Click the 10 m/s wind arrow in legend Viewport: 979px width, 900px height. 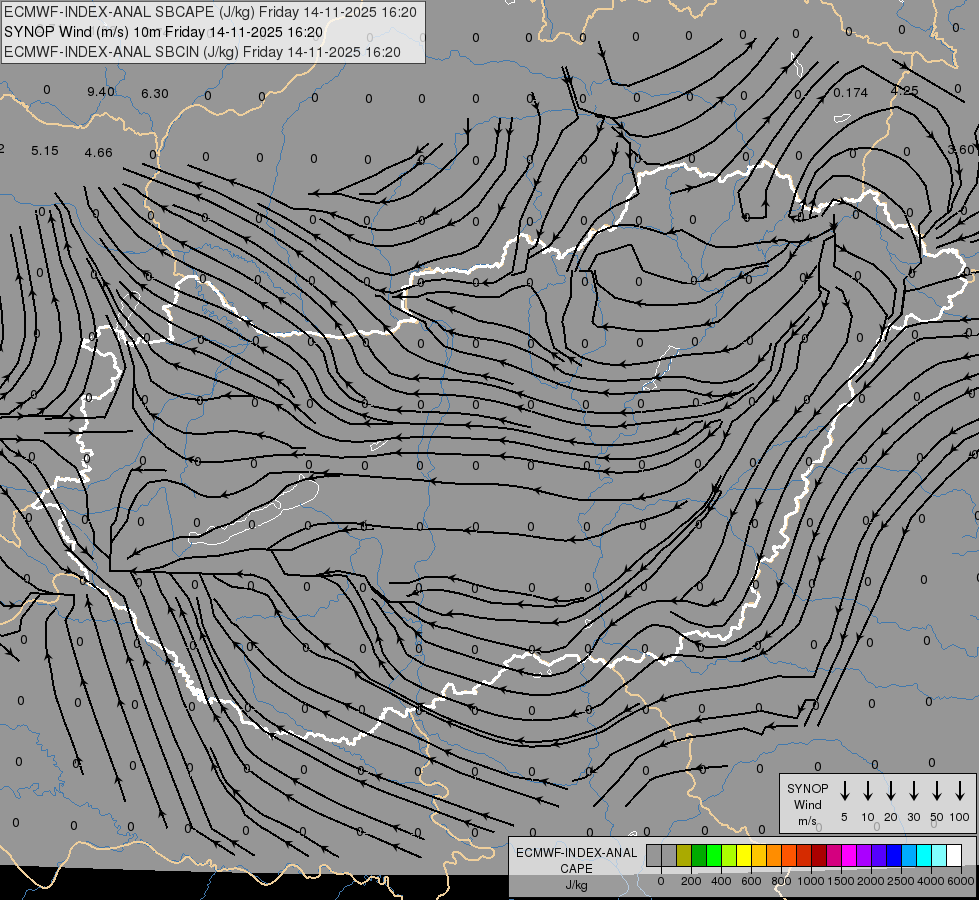coord(867,791)
